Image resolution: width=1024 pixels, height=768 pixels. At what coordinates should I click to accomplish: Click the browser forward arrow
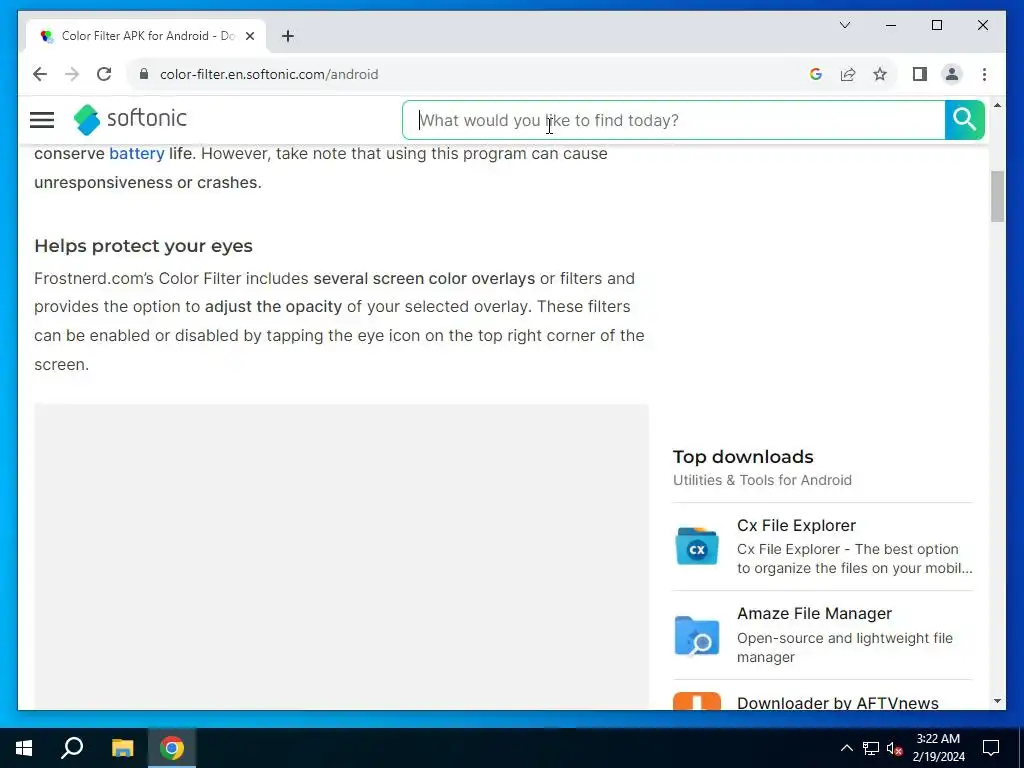tap(72, 74)
